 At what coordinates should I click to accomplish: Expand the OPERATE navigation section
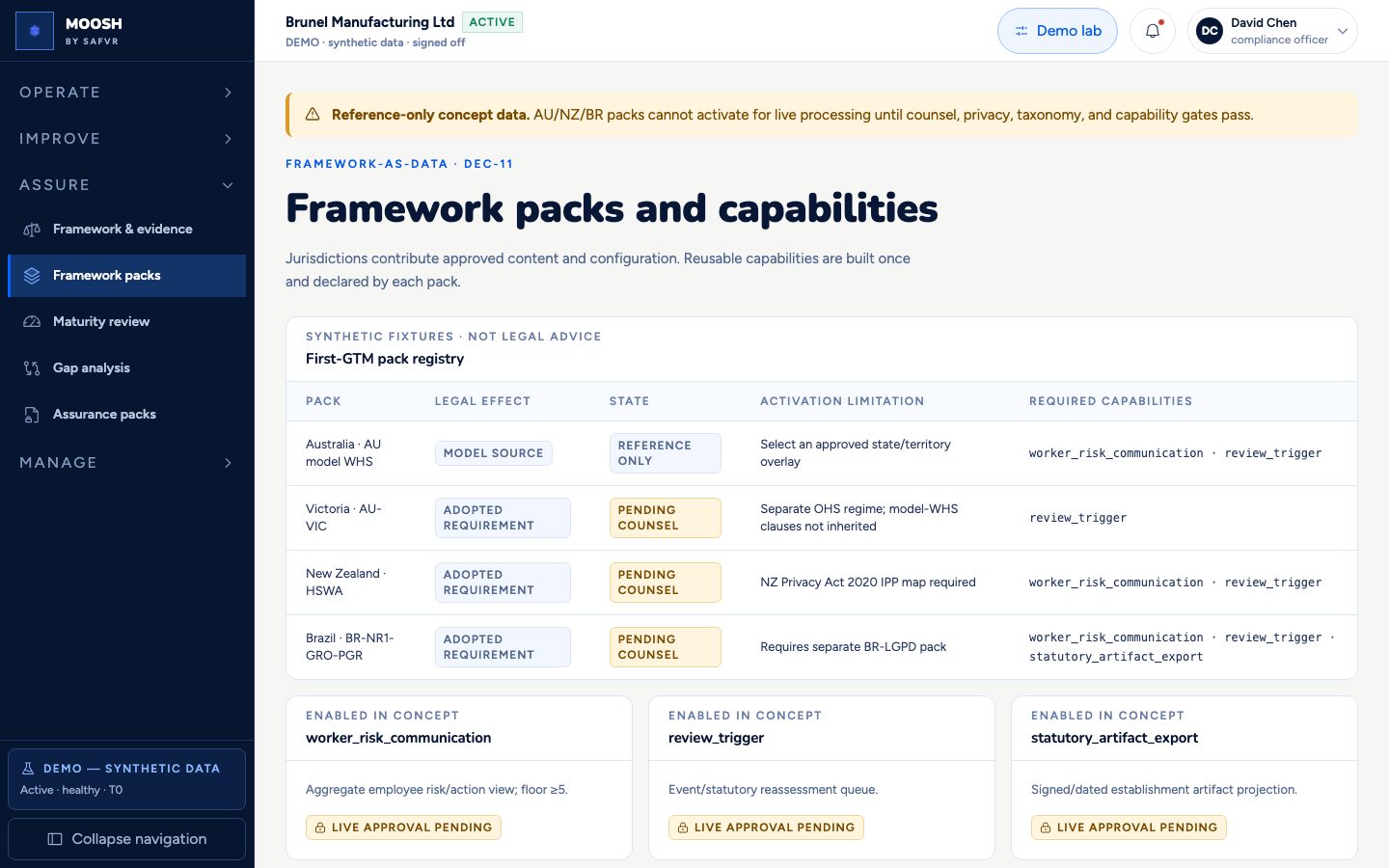point(126,93)
